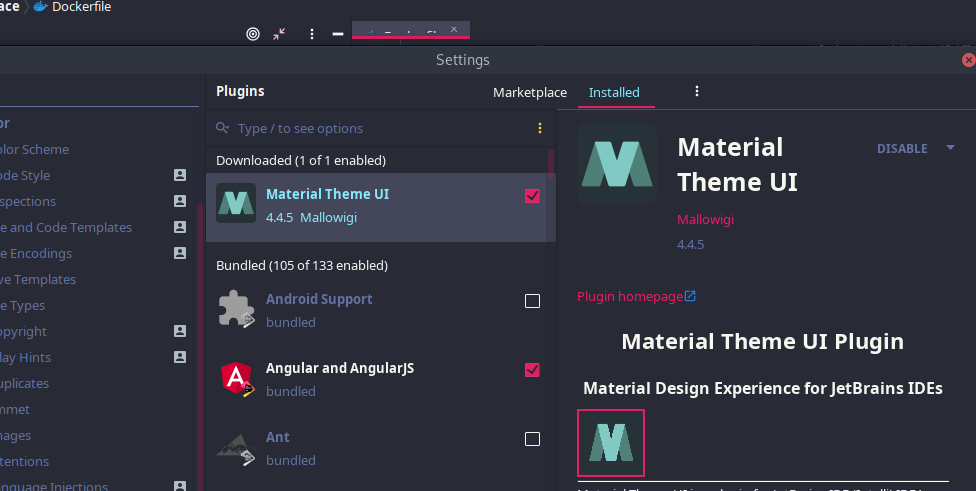The width and height of the screenshot is (976, 491).
Task: Click the collapse all arrows icon
Action: (279, 34)
